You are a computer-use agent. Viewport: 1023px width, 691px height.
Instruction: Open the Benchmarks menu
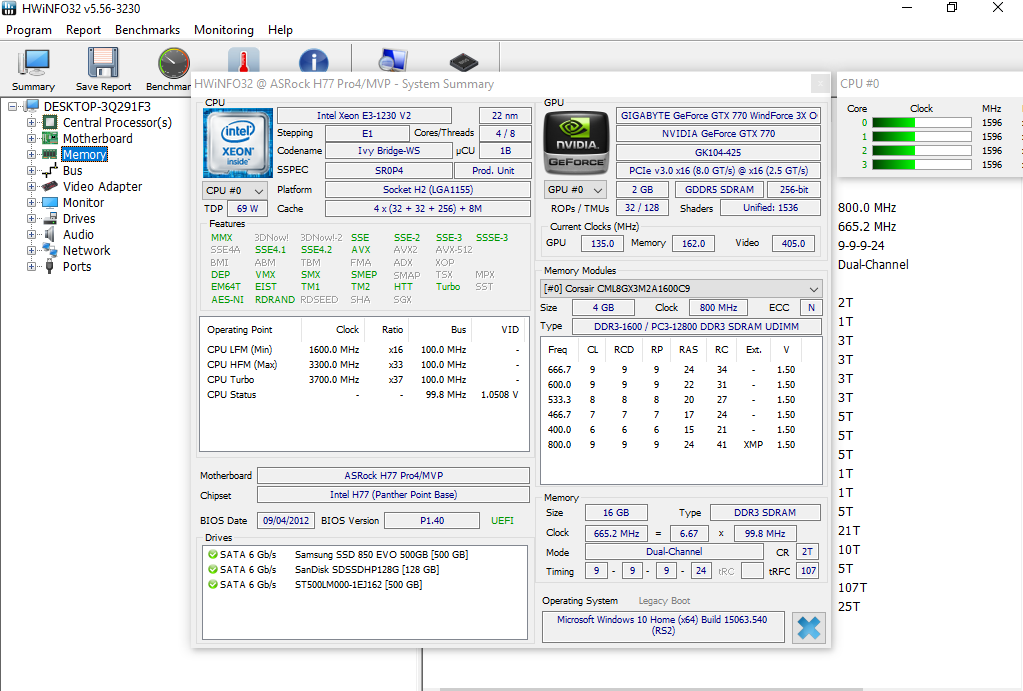point(147,30)
